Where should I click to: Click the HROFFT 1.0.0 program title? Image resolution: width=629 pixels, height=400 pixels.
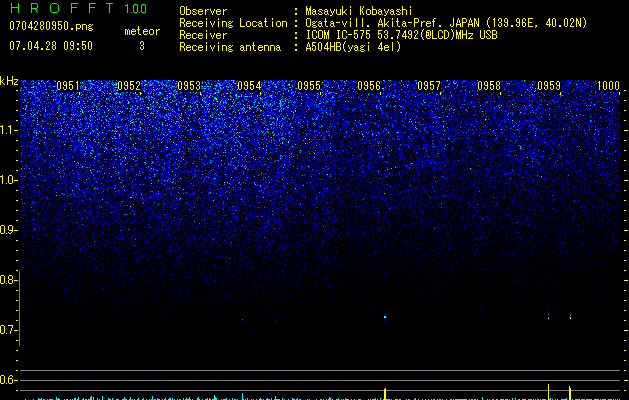click(x=78, y=8)
